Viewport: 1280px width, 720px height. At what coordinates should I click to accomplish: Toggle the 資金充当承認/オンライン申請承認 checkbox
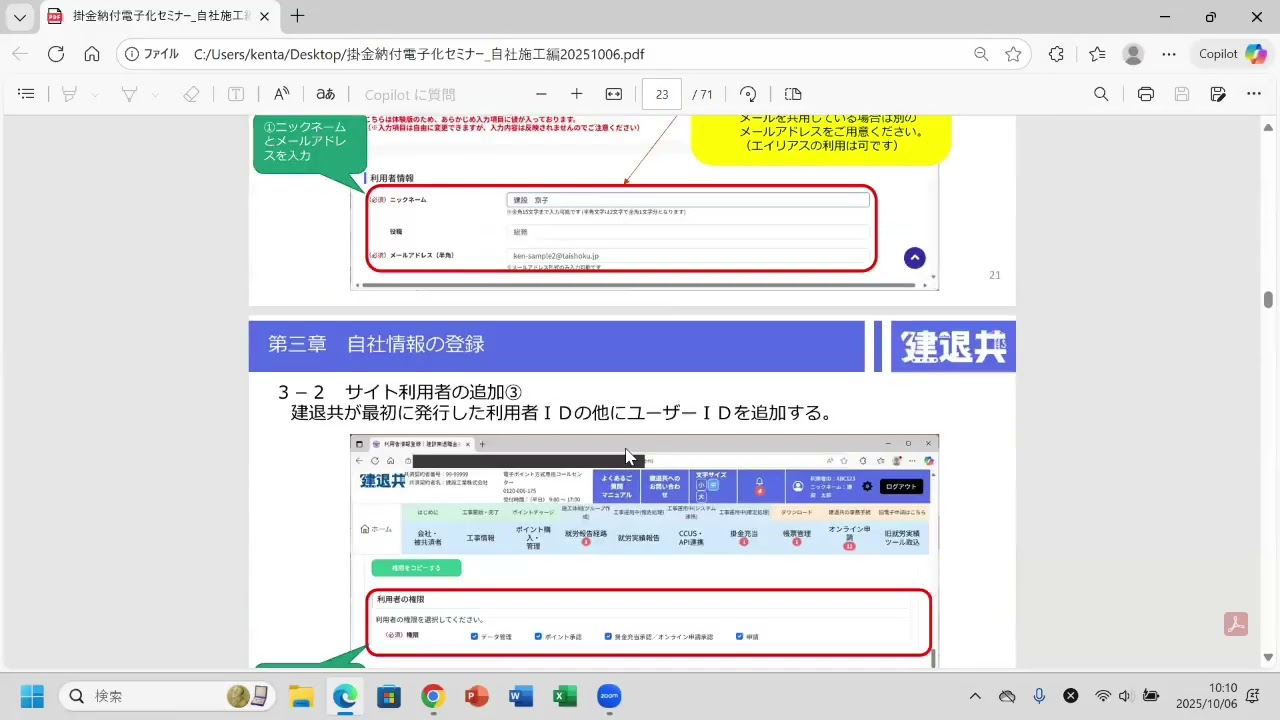608,636
